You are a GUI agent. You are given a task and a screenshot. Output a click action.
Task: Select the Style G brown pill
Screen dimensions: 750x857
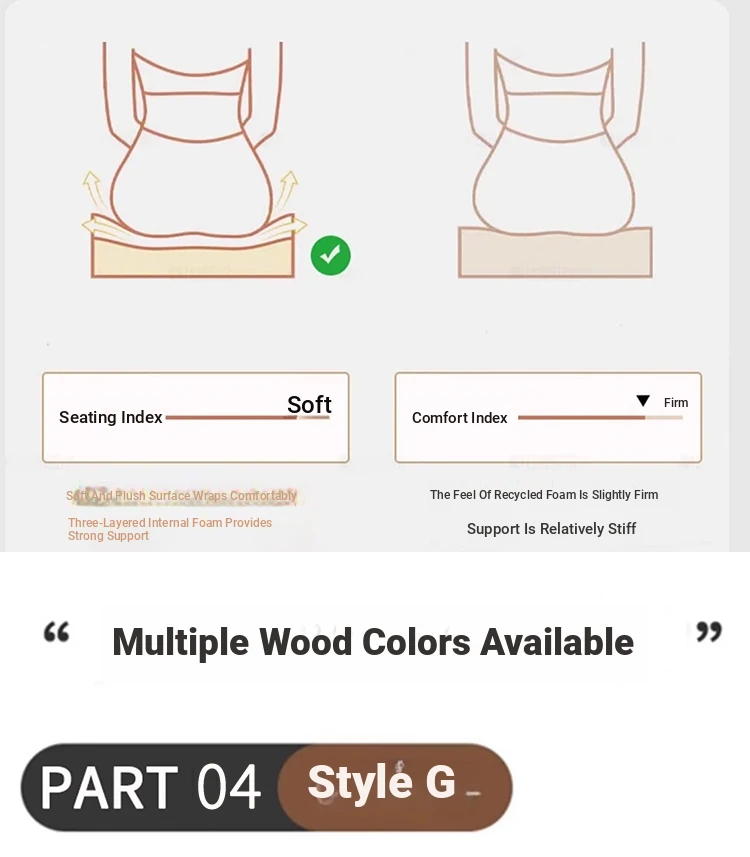point(395,786)
